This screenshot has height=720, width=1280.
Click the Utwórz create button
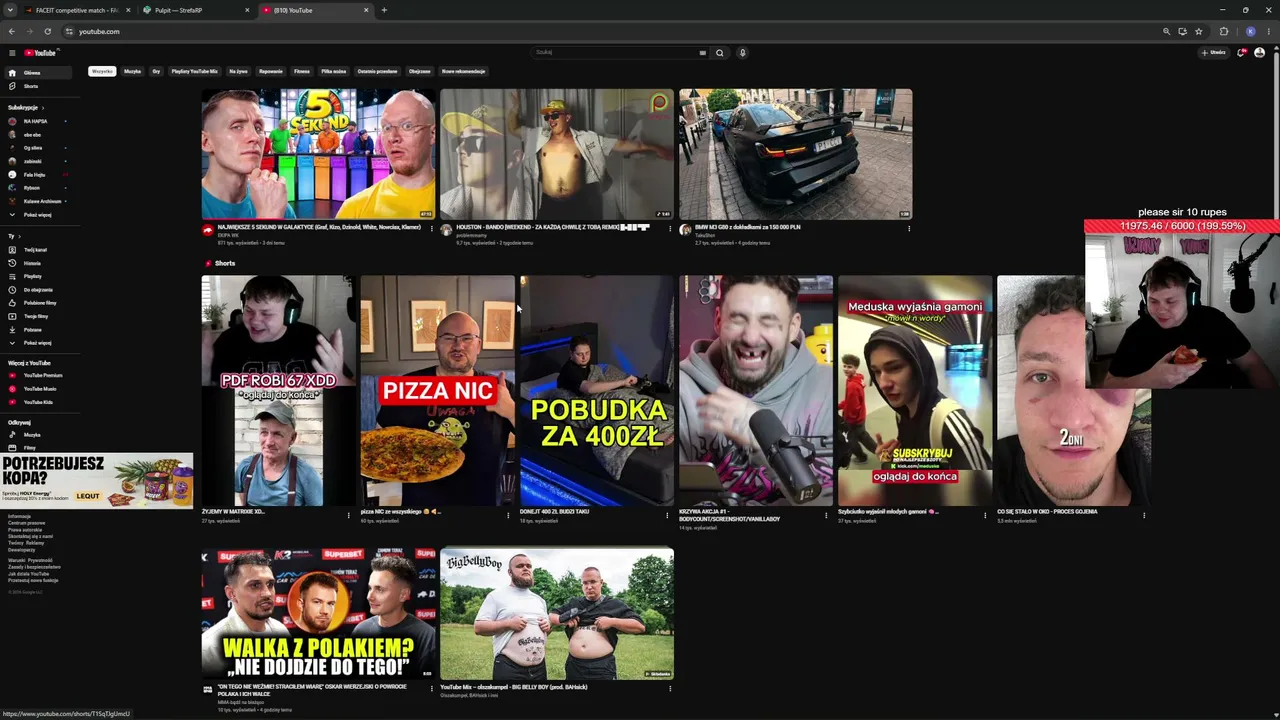point(1213,53)
